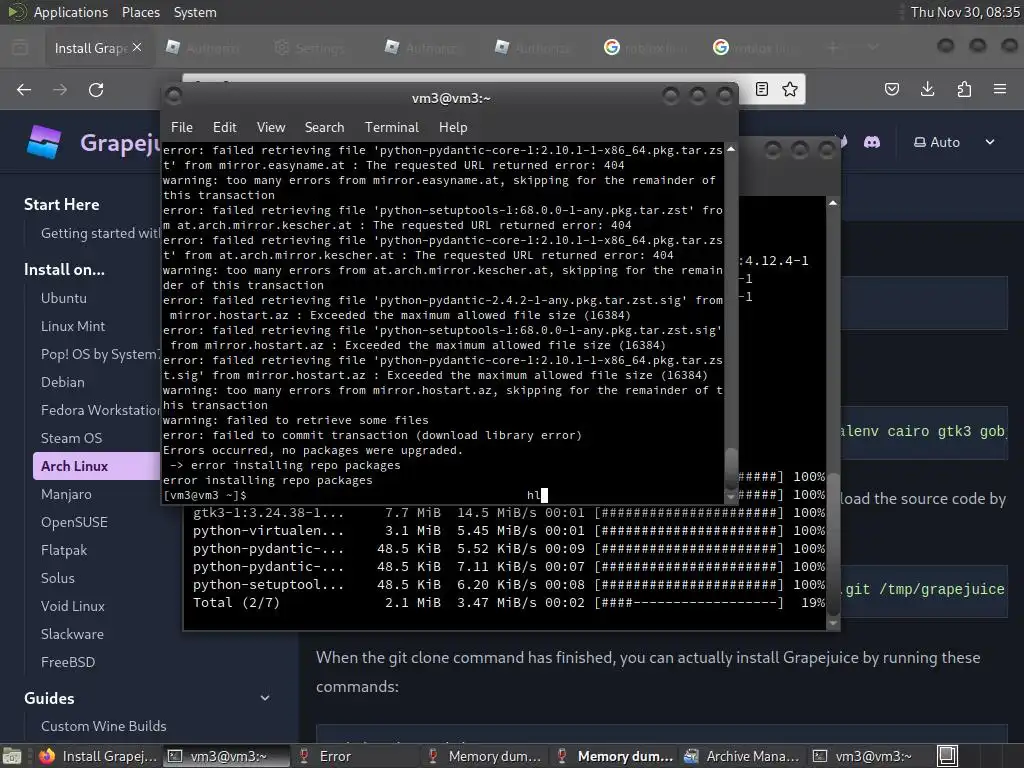Open the terminal View menu
Image resolution: width=1024 pixels, height=768 pixels.
tap(271, 127)
